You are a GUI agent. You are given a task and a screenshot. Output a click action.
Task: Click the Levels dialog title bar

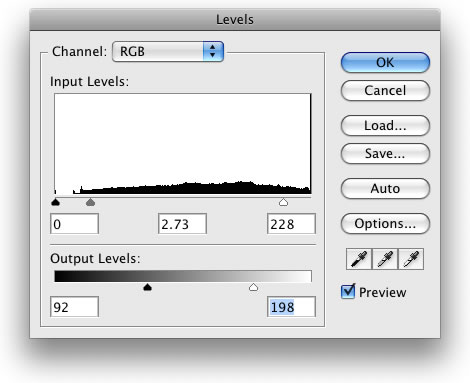pos(235,20)
